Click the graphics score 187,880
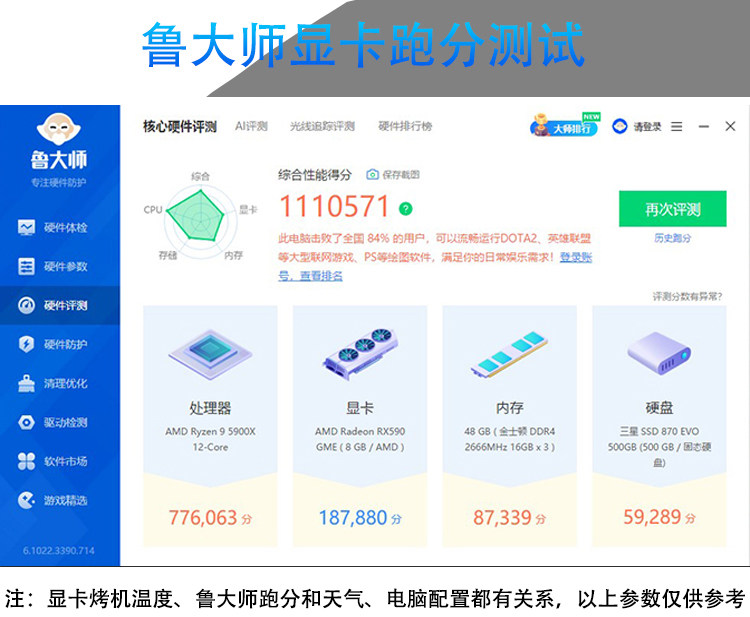This screenshot has height=617, width=750. pos(360,518)
